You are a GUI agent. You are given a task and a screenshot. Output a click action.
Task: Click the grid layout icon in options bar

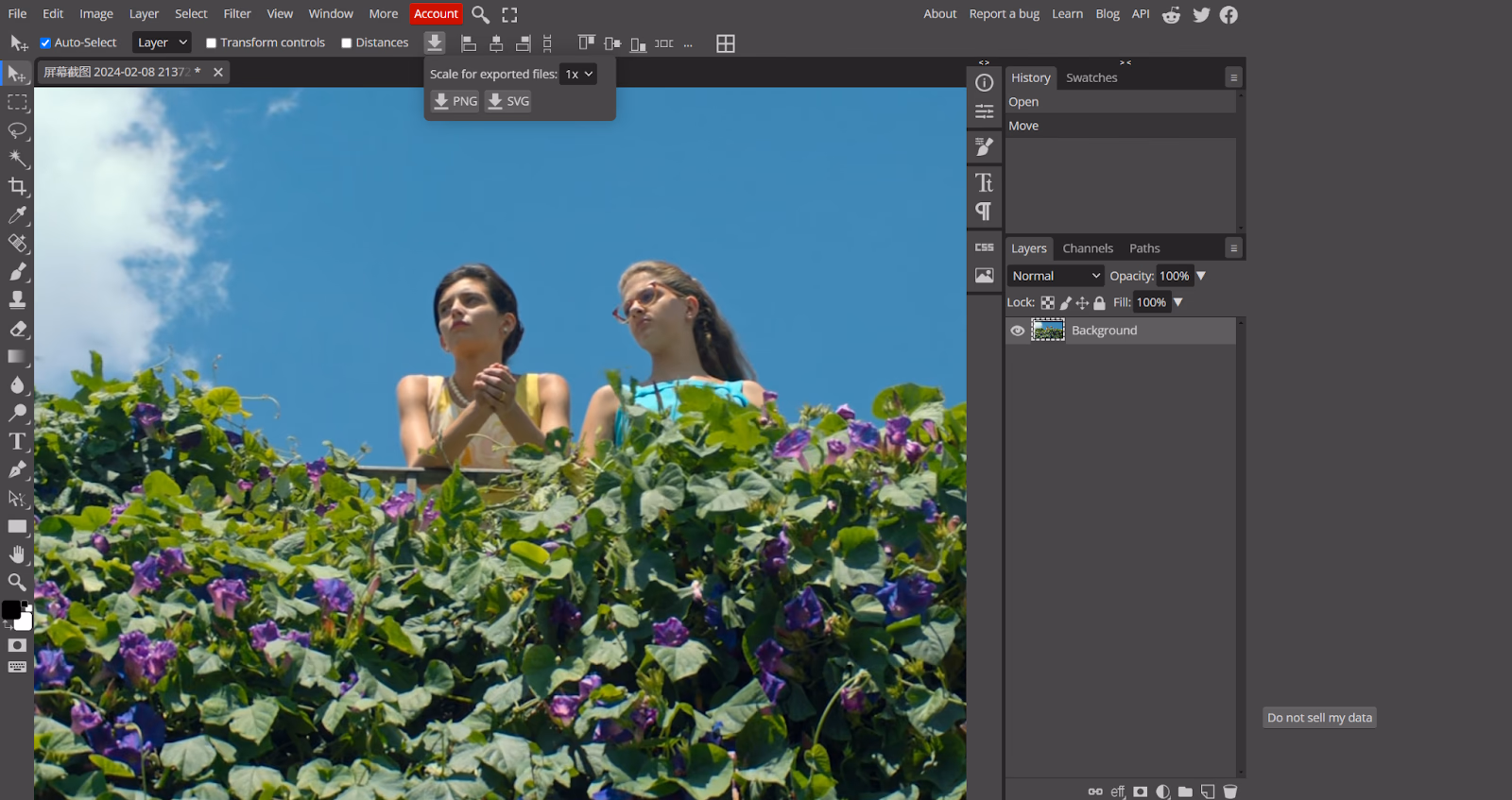[x=726, y=43]
